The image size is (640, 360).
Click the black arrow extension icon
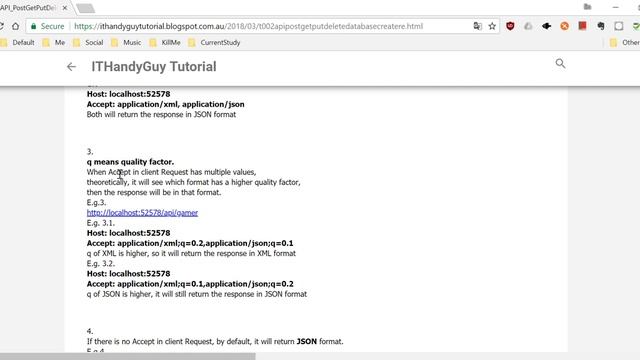pyautogui.click(x=547, y=26)
